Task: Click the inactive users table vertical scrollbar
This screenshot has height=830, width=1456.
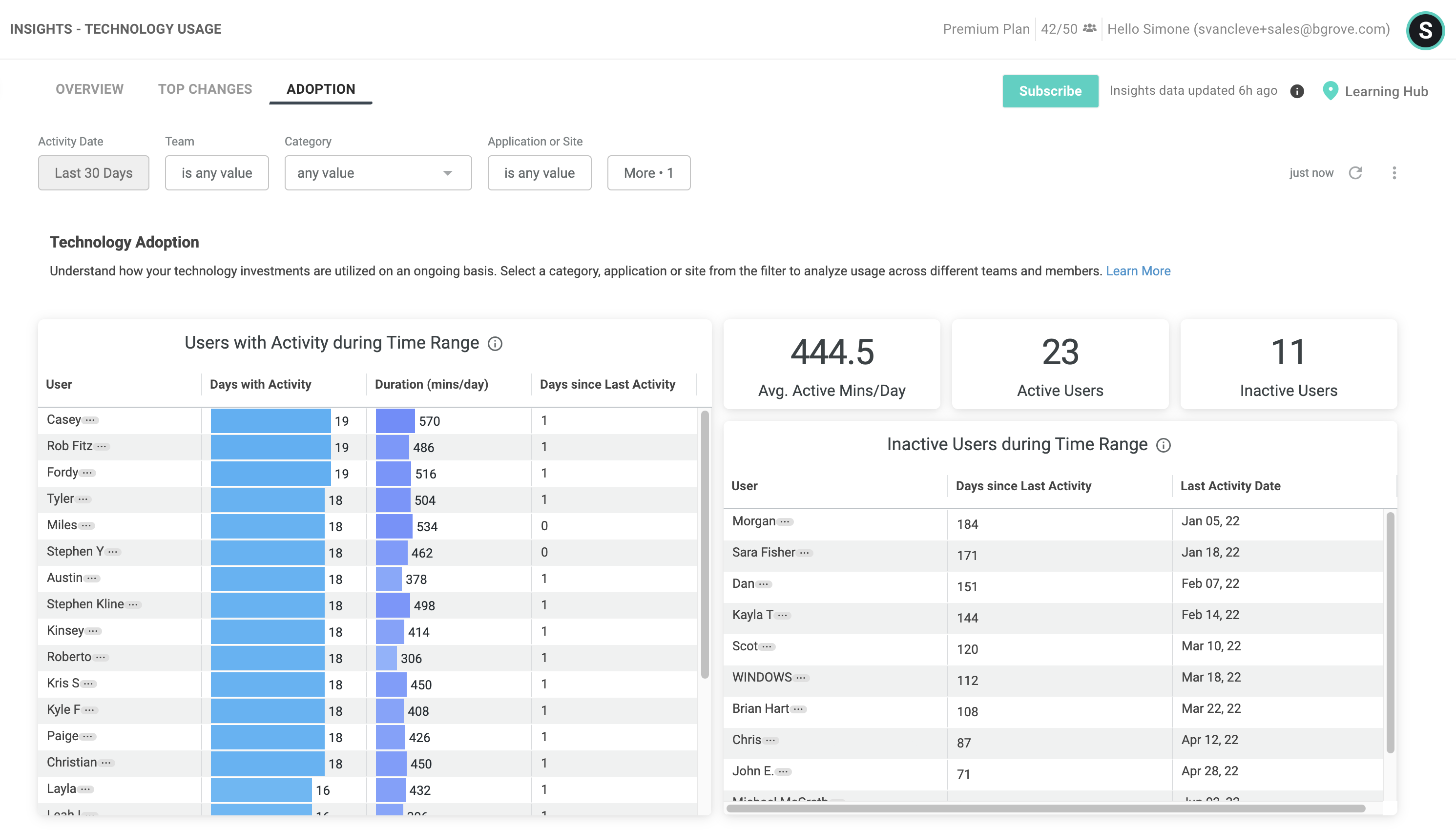Action: (x=1390, y=633)
